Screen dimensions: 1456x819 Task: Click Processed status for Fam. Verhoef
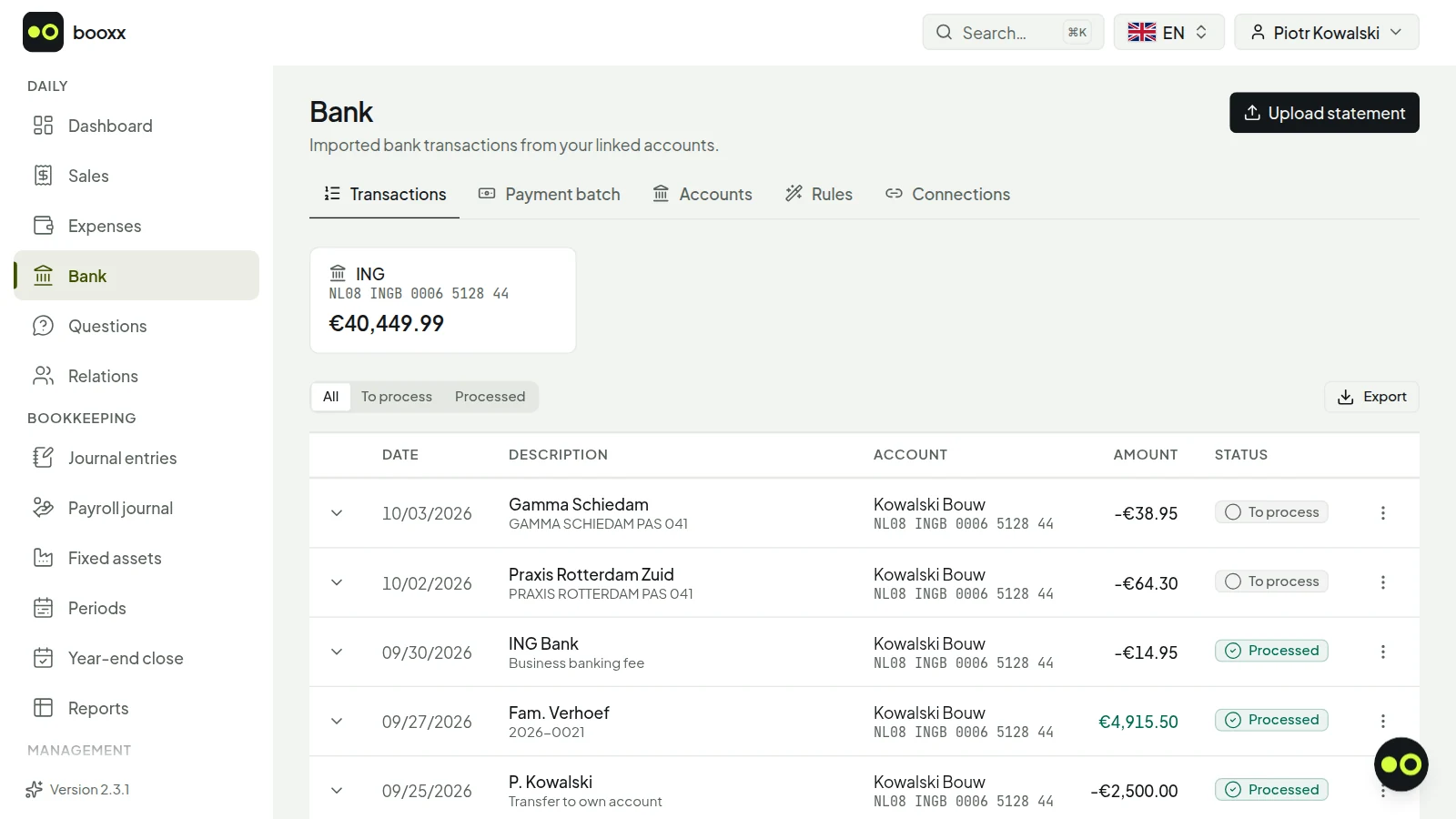tap(1271, 720)
